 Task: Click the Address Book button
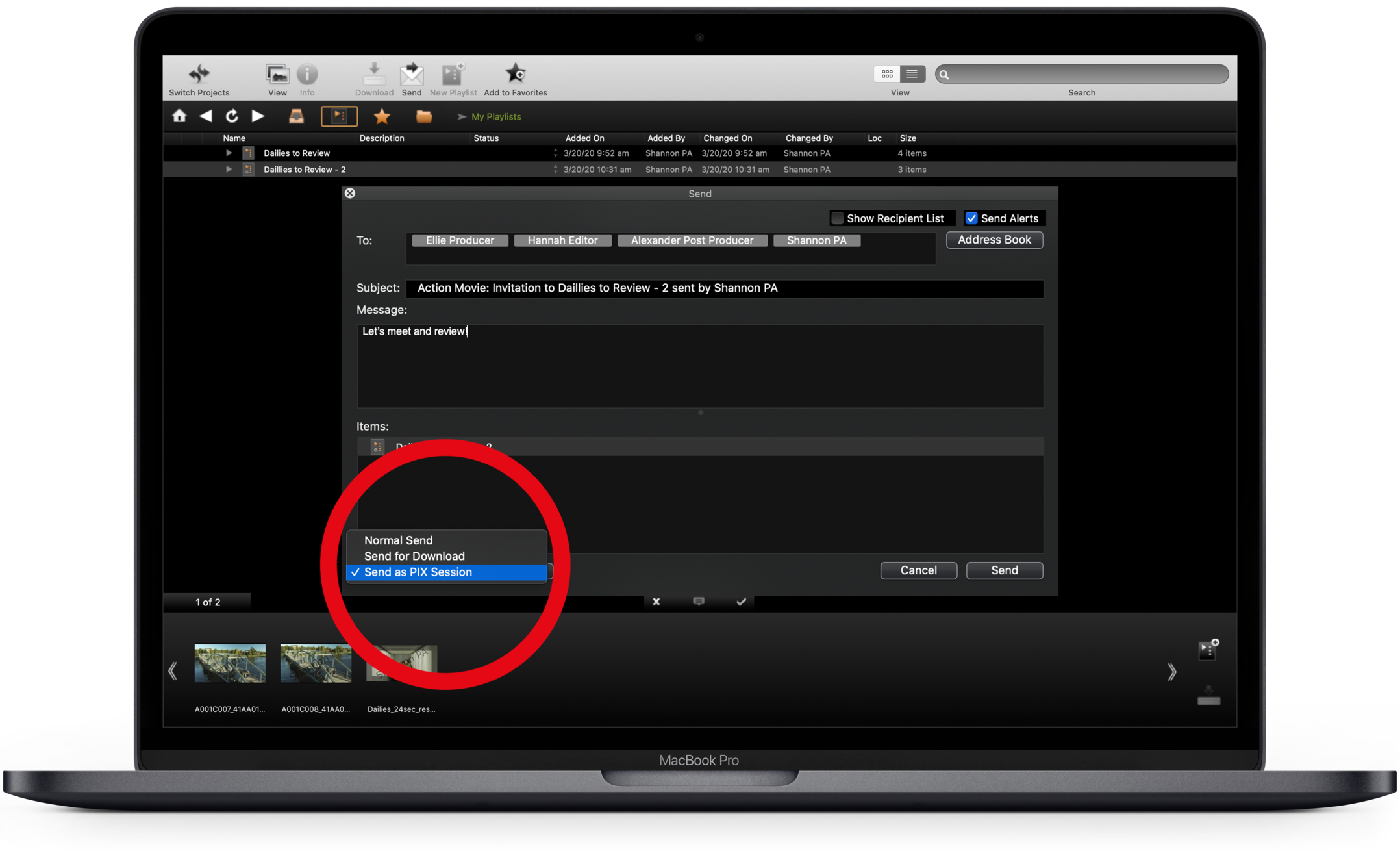[x=994, y=240]
